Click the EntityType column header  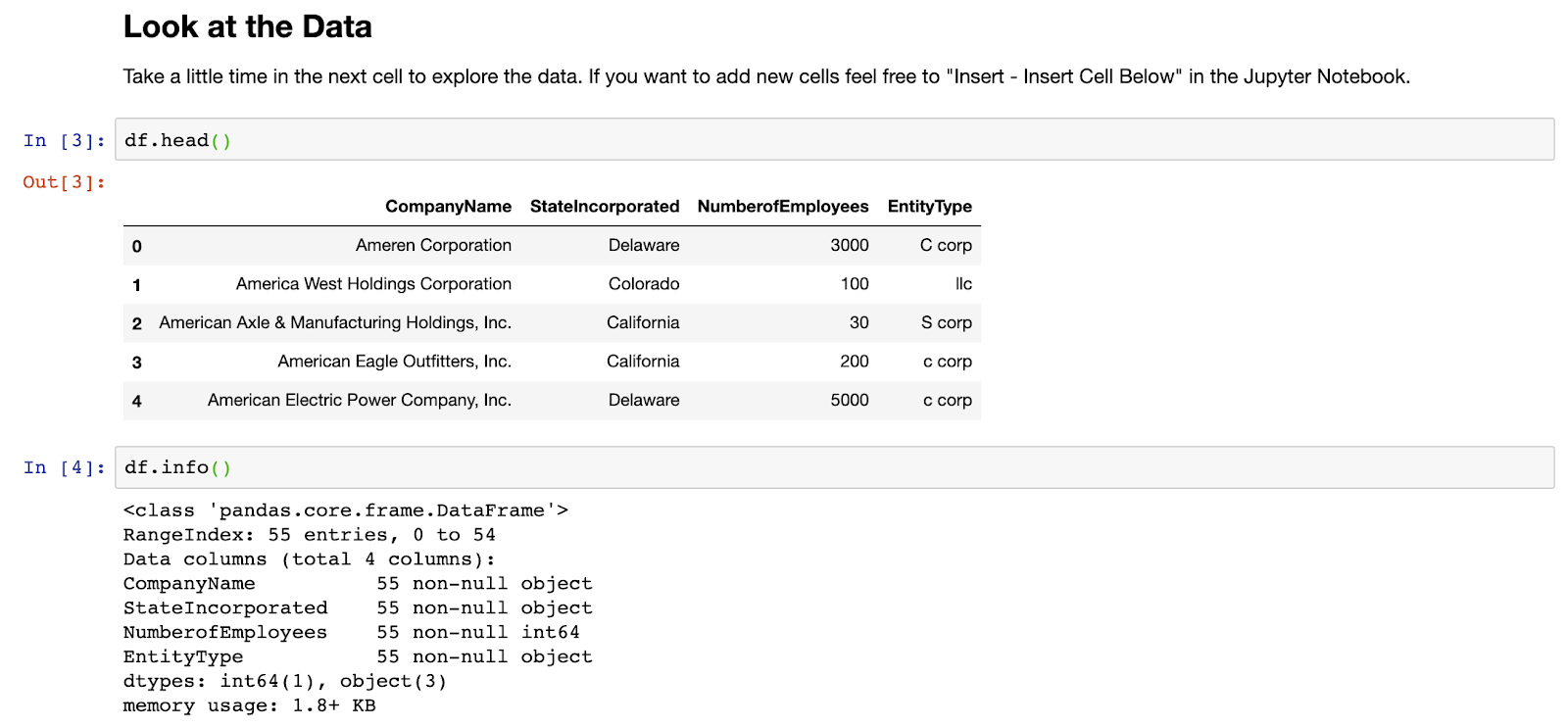pos(929,206)
